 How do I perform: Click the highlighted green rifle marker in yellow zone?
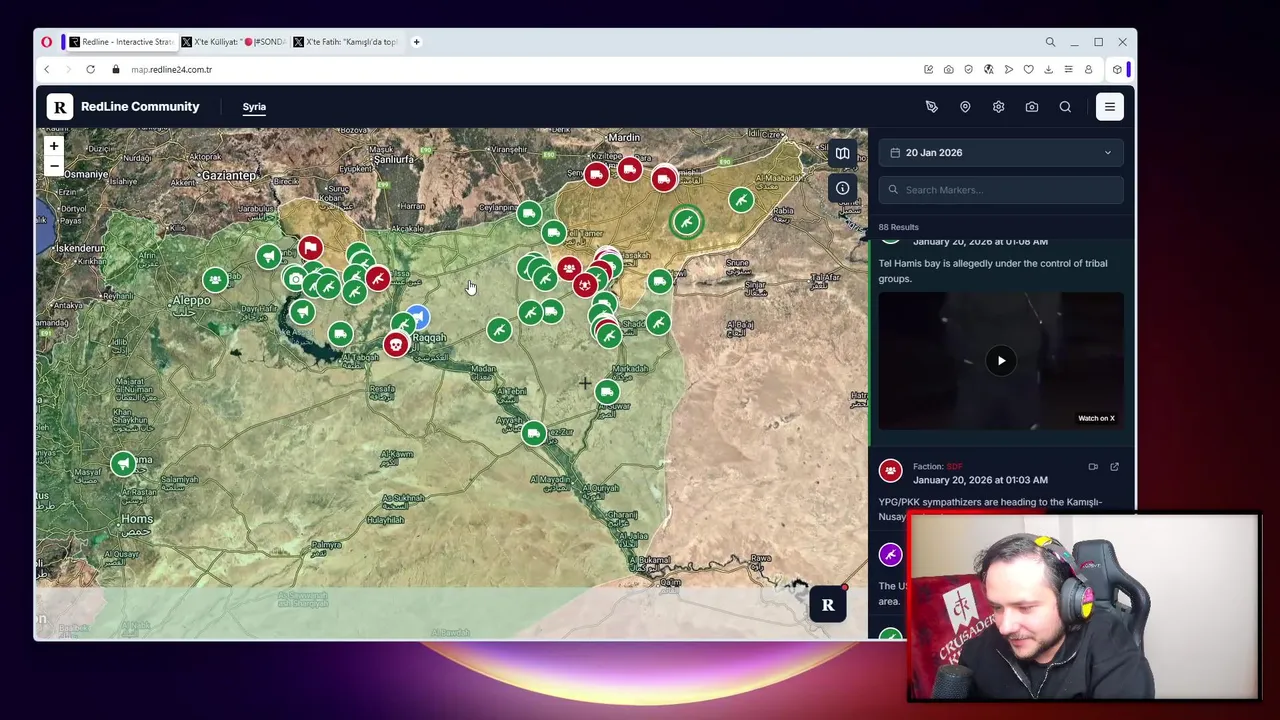click(x=686, y=222)
